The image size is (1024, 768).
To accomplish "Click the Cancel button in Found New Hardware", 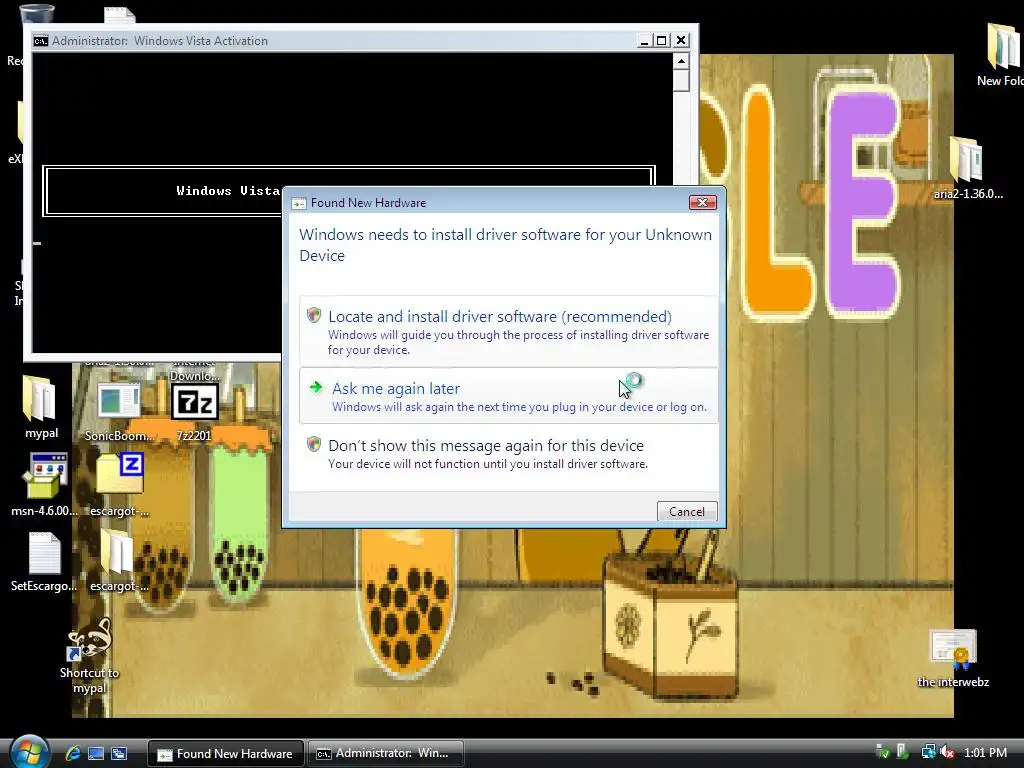I will tap(686, 511).
